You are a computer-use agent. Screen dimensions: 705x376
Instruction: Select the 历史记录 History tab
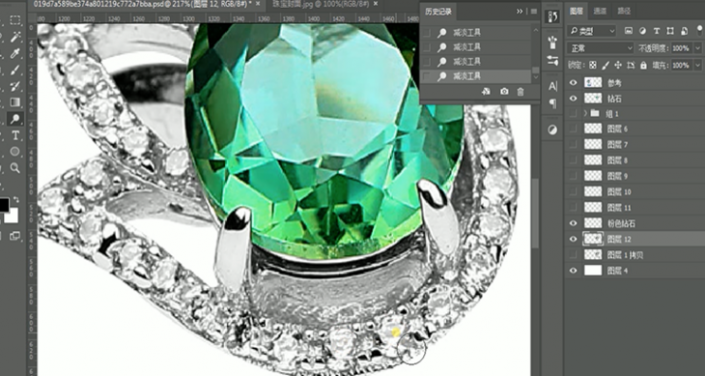[438, 12]
